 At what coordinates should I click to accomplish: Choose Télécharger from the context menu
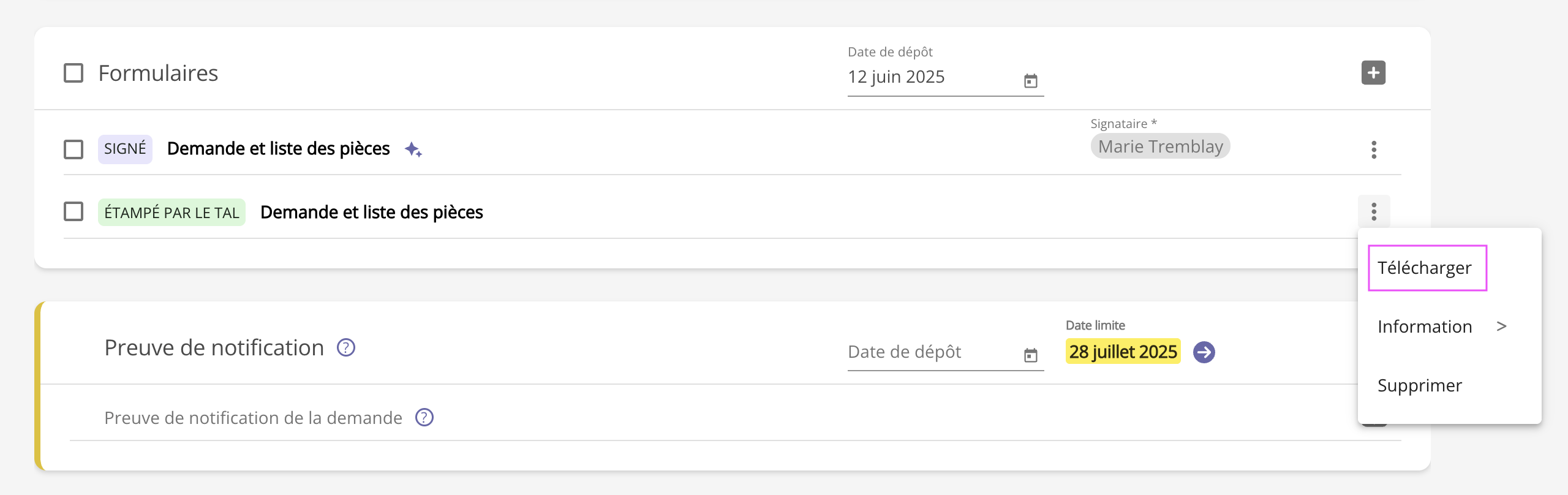coord(1425,268)
